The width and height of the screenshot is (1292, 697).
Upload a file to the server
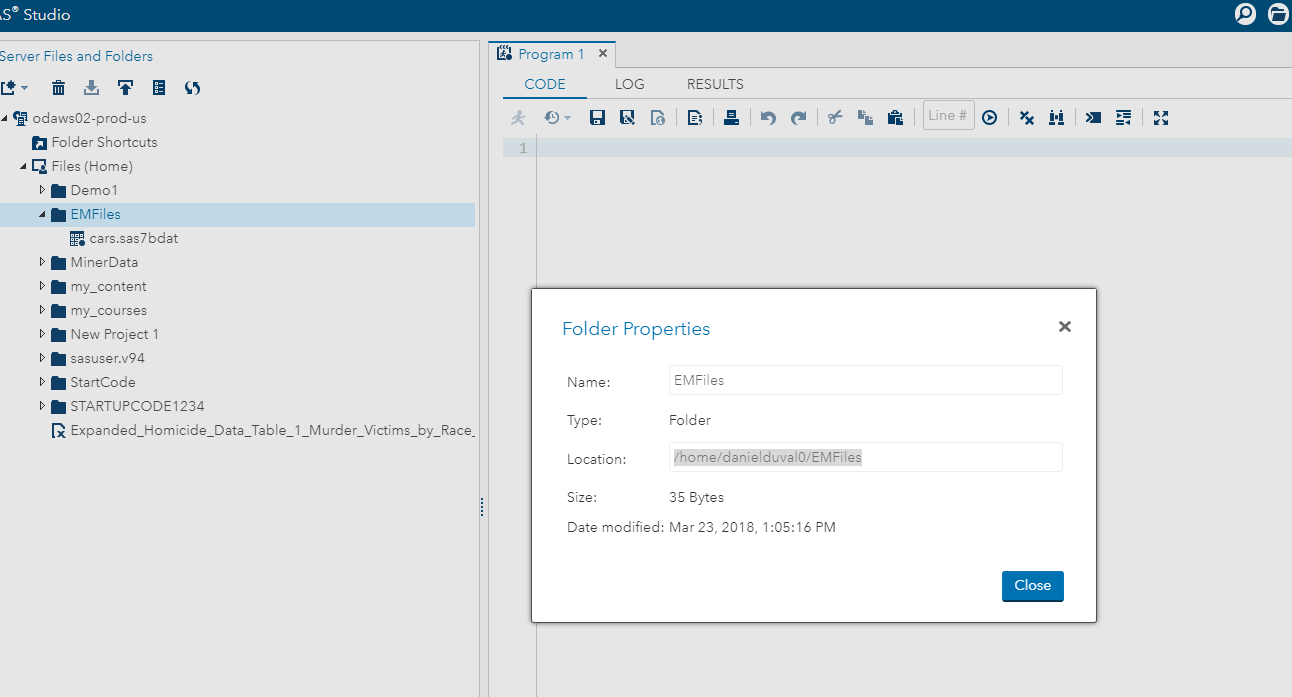point(125,88)
